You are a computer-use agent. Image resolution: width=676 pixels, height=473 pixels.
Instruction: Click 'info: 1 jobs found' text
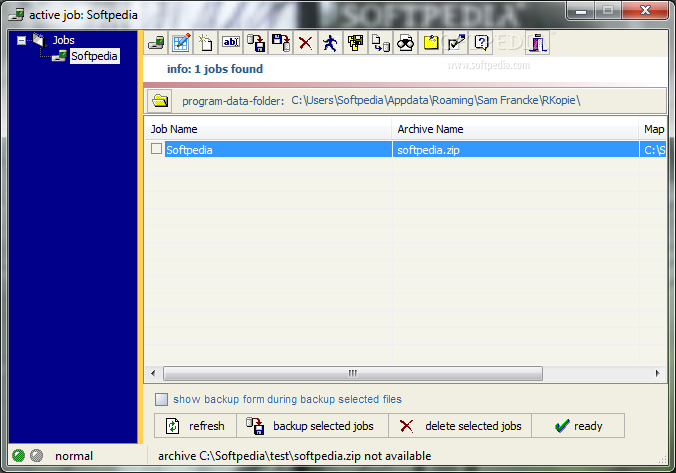point(215,69)
